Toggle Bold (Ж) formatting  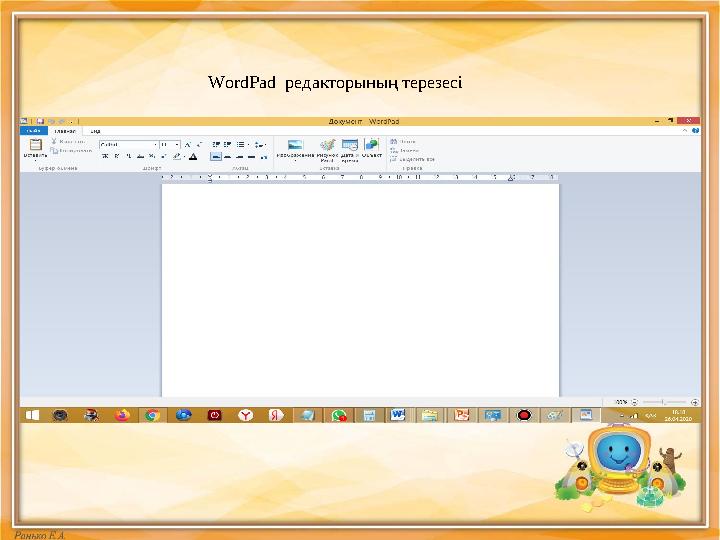click(x=105, y=157)
